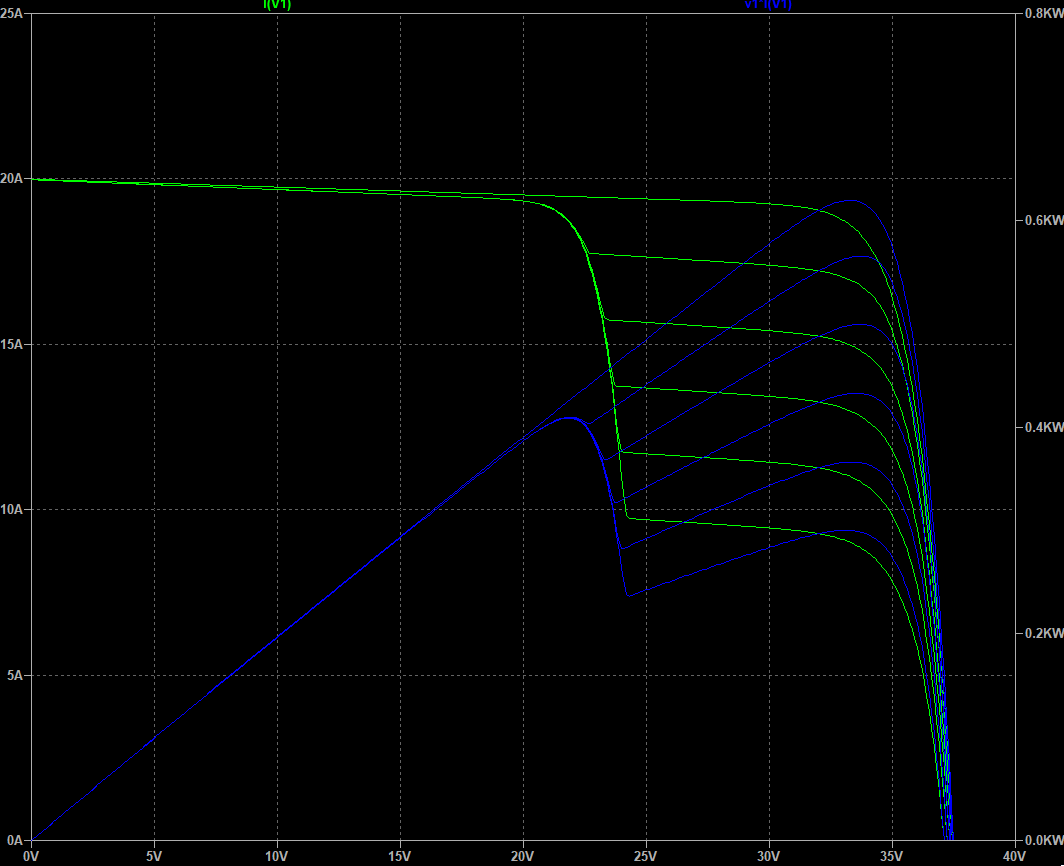Click the 5A label on current axis

(16, 676)
